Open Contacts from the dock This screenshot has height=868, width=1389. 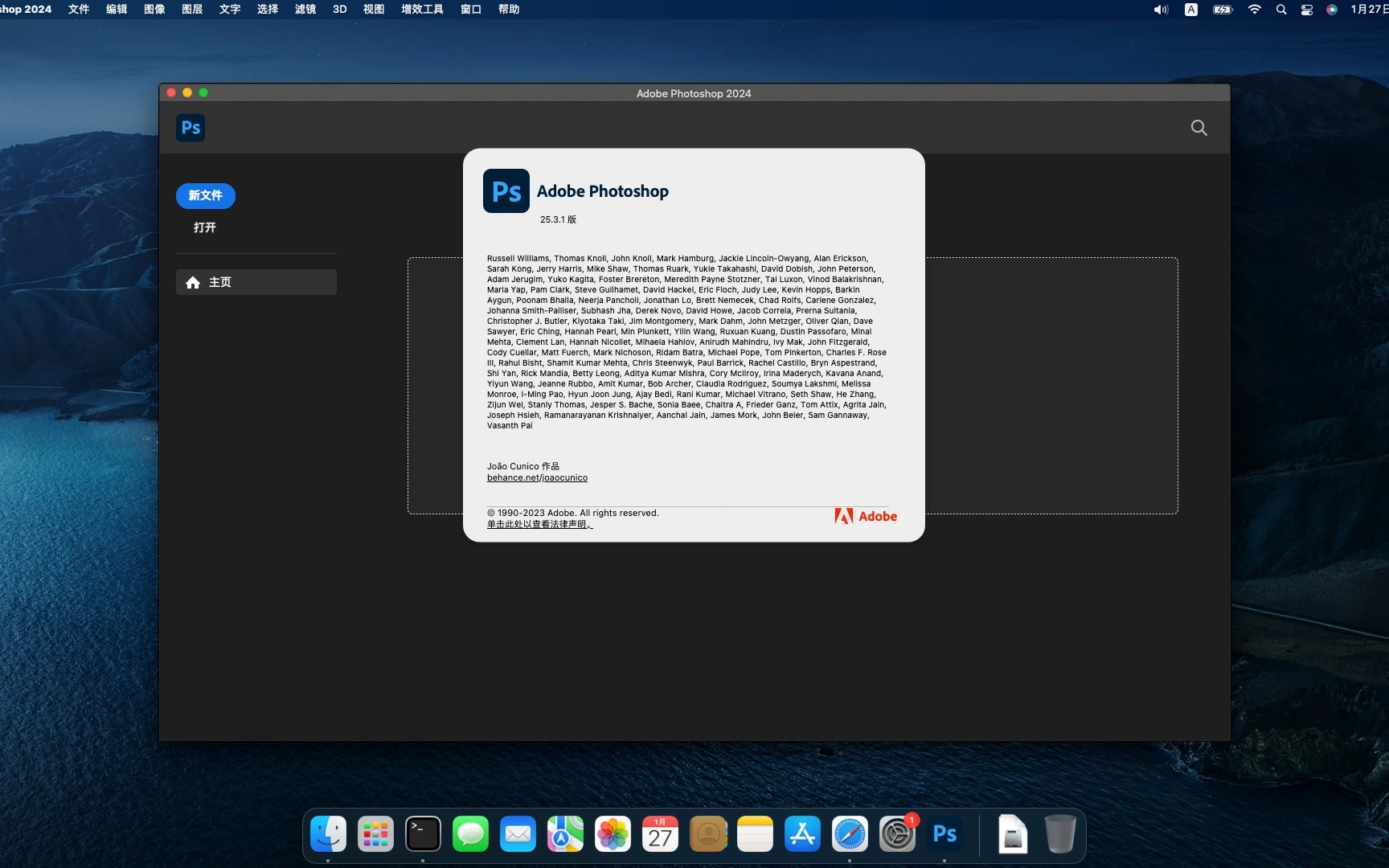708,834
